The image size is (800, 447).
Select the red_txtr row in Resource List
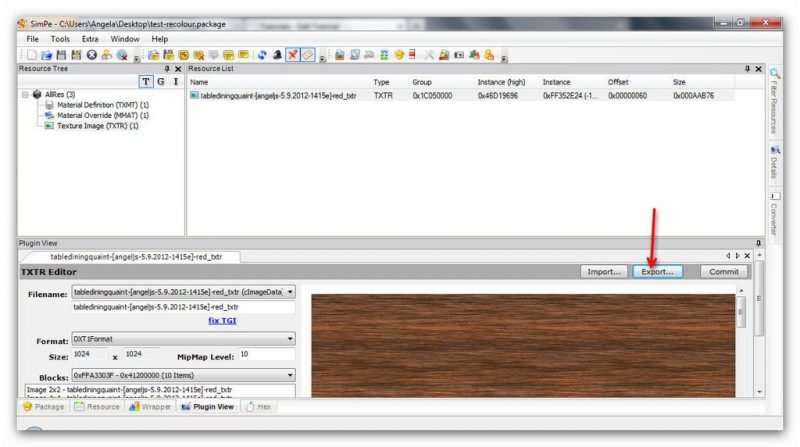click(462, 95)
